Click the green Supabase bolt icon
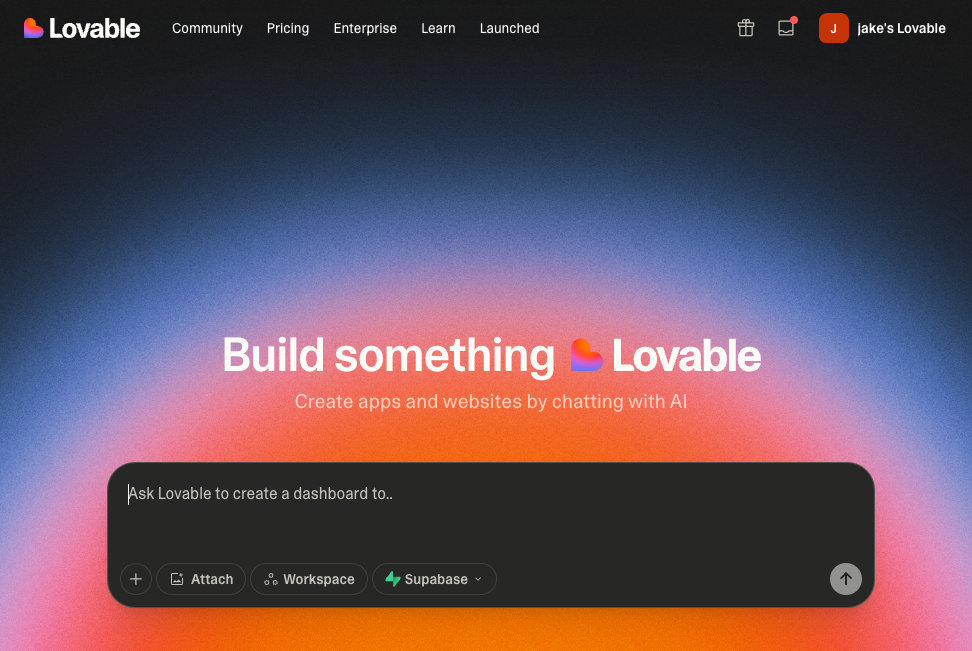 click(x=393, y=579)
